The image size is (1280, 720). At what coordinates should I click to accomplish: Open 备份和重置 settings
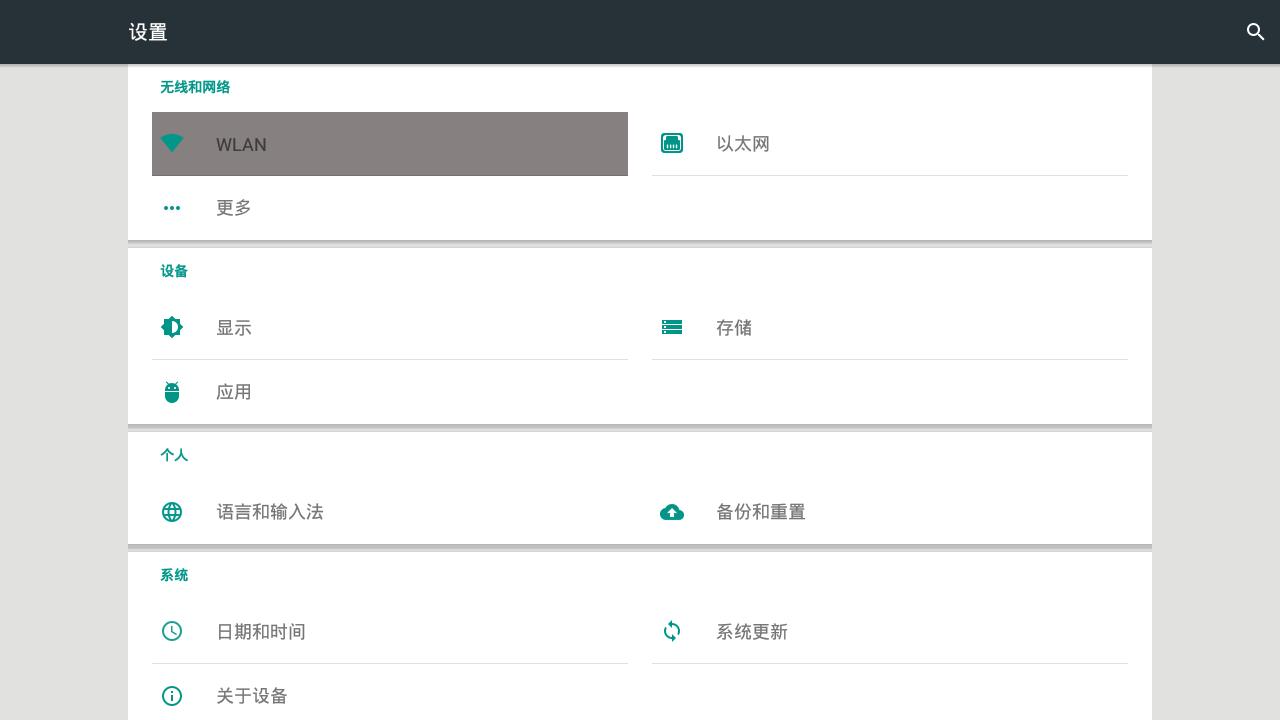coord(761,512)
